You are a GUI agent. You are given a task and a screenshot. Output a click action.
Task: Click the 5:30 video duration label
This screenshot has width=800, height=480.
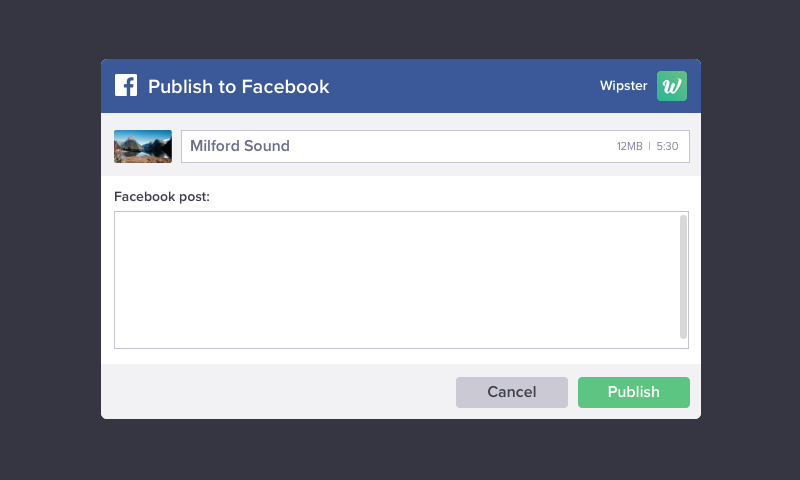tap(667, 146)
